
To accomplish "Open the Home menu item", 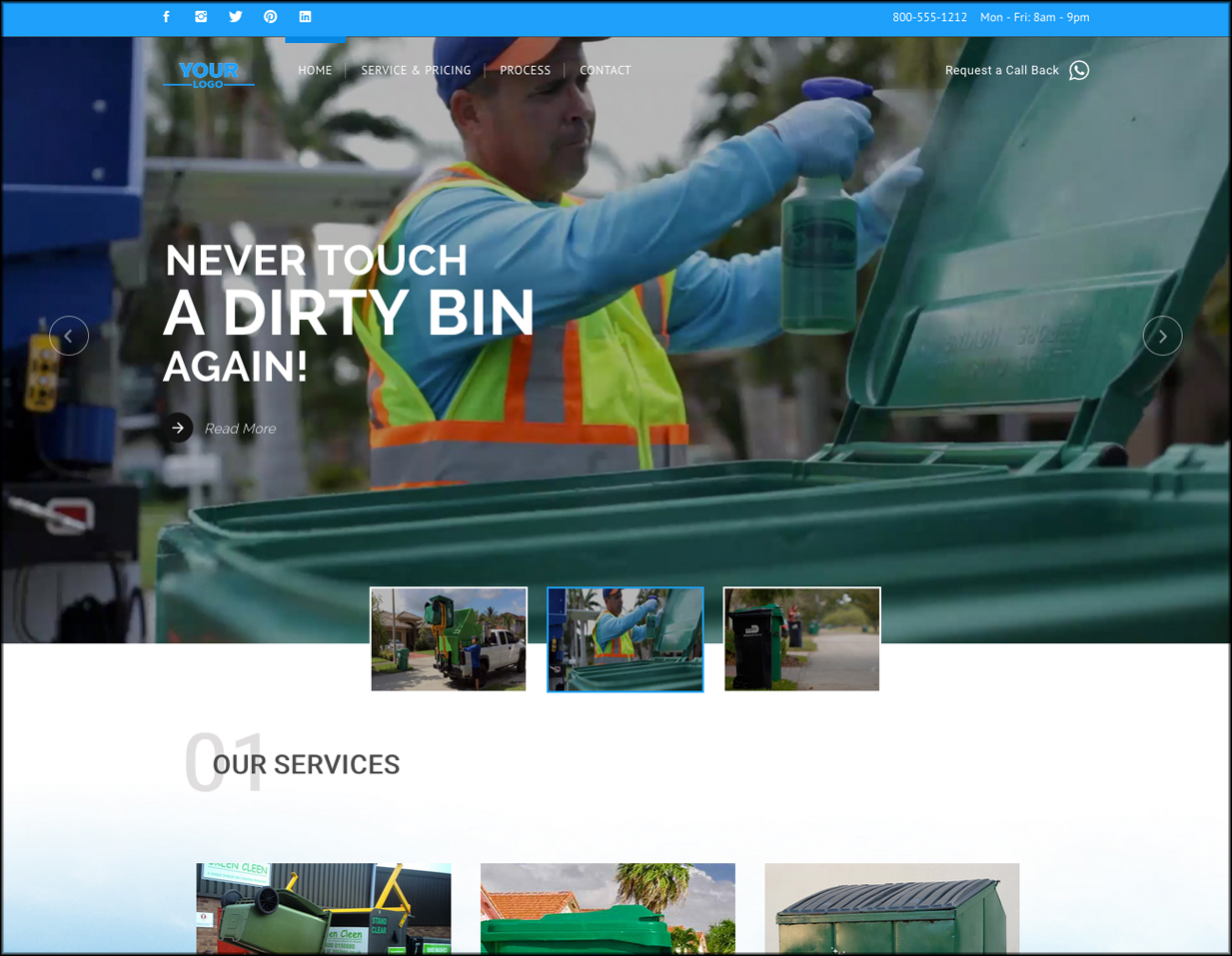I will coord(315,70).
